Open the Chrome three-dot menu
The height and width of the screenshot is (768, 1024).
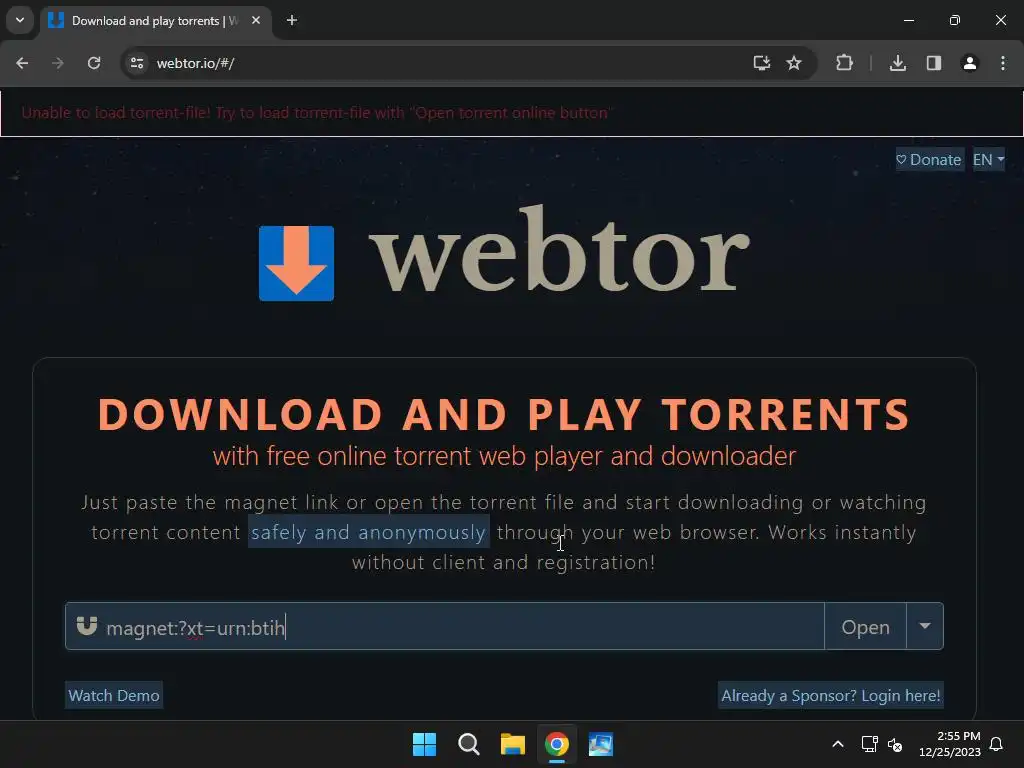[x=1003, y=63]
